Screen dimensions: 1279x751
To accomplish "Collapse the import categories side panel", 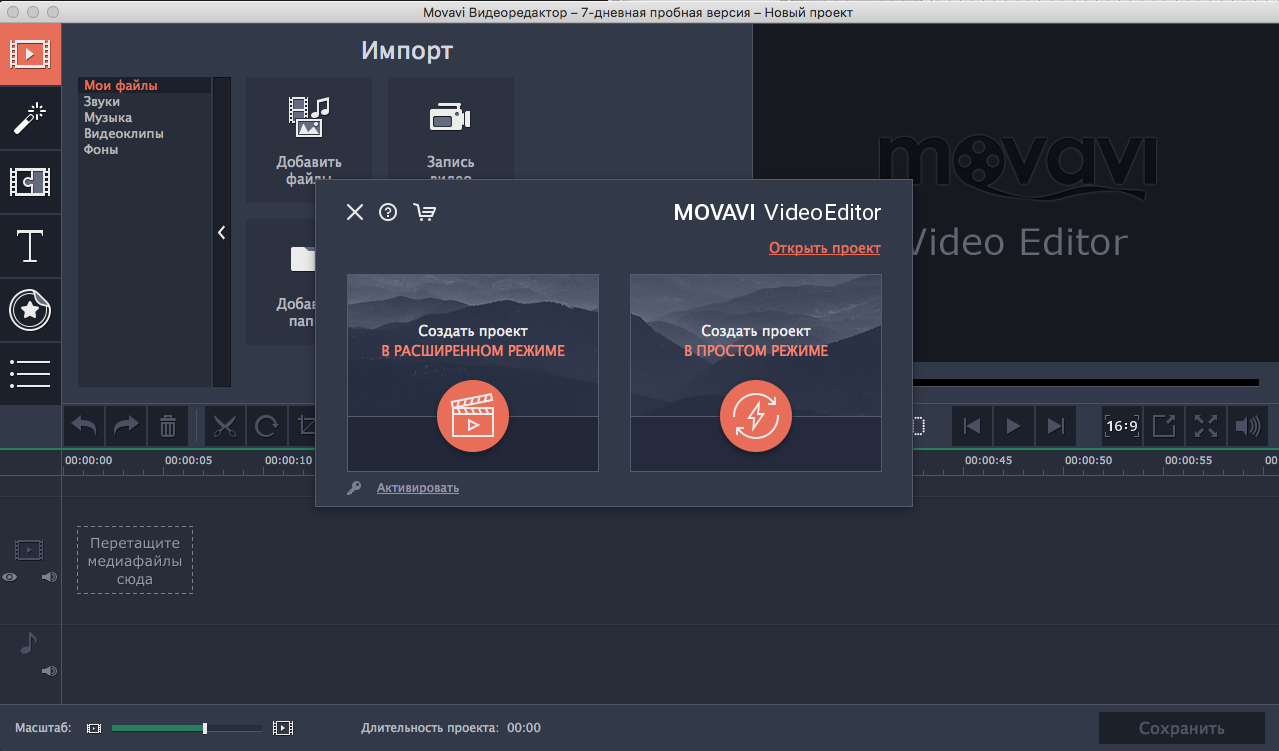I will [x=222, y=232].
